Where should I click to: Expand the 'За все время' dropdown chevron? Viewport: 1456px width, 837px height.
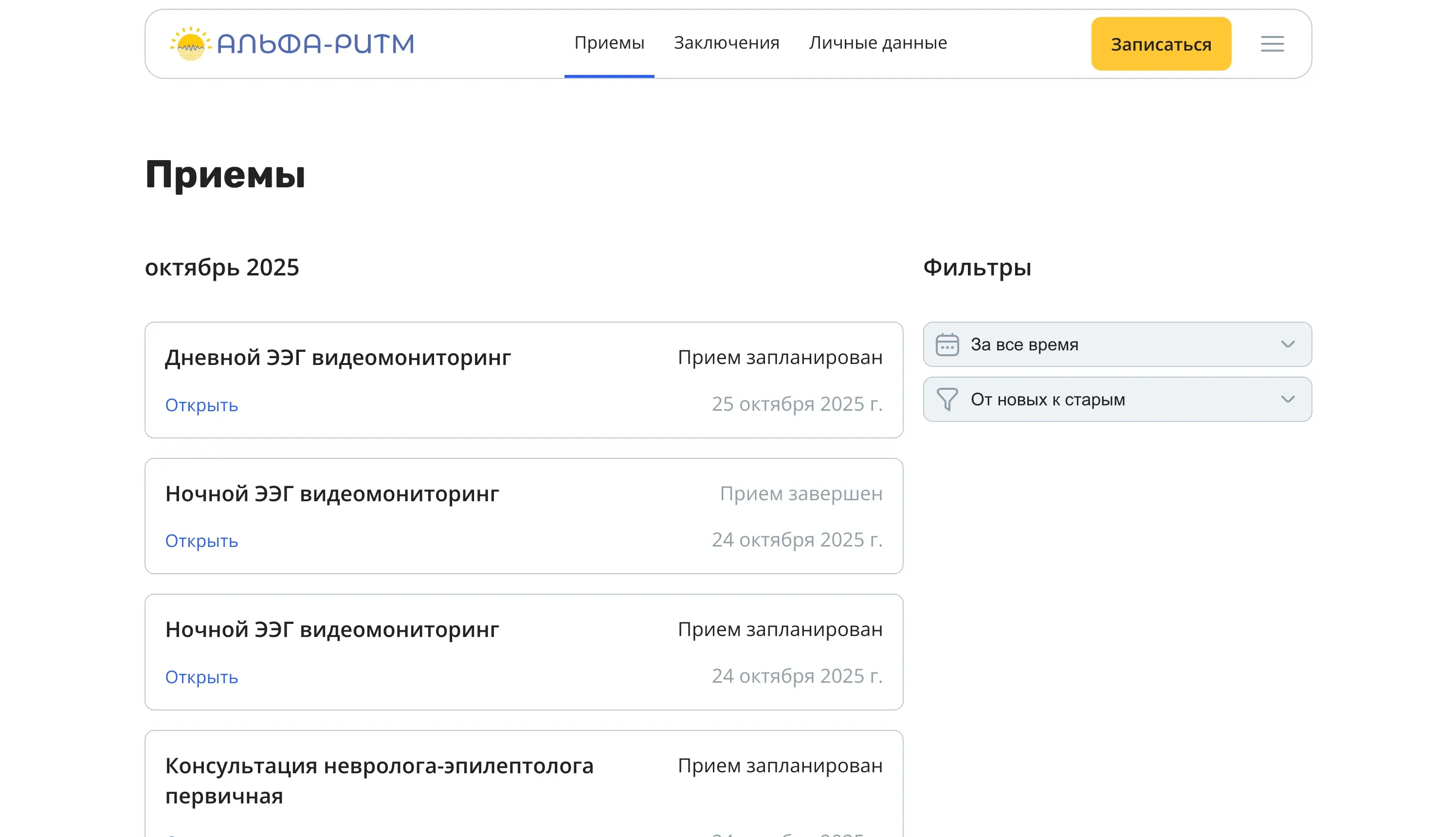coord(1288,345)
